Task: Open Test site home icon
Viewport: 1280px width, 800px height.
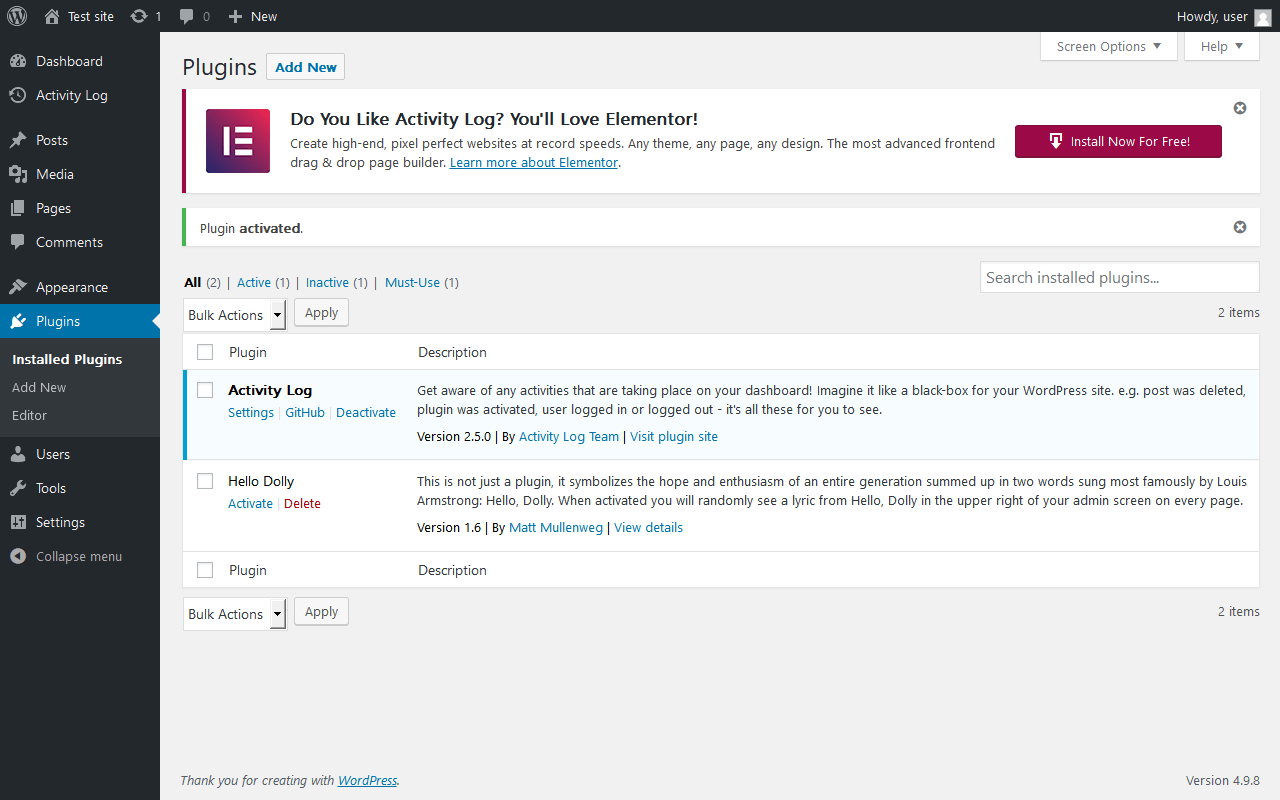Action: pos(52,16)
